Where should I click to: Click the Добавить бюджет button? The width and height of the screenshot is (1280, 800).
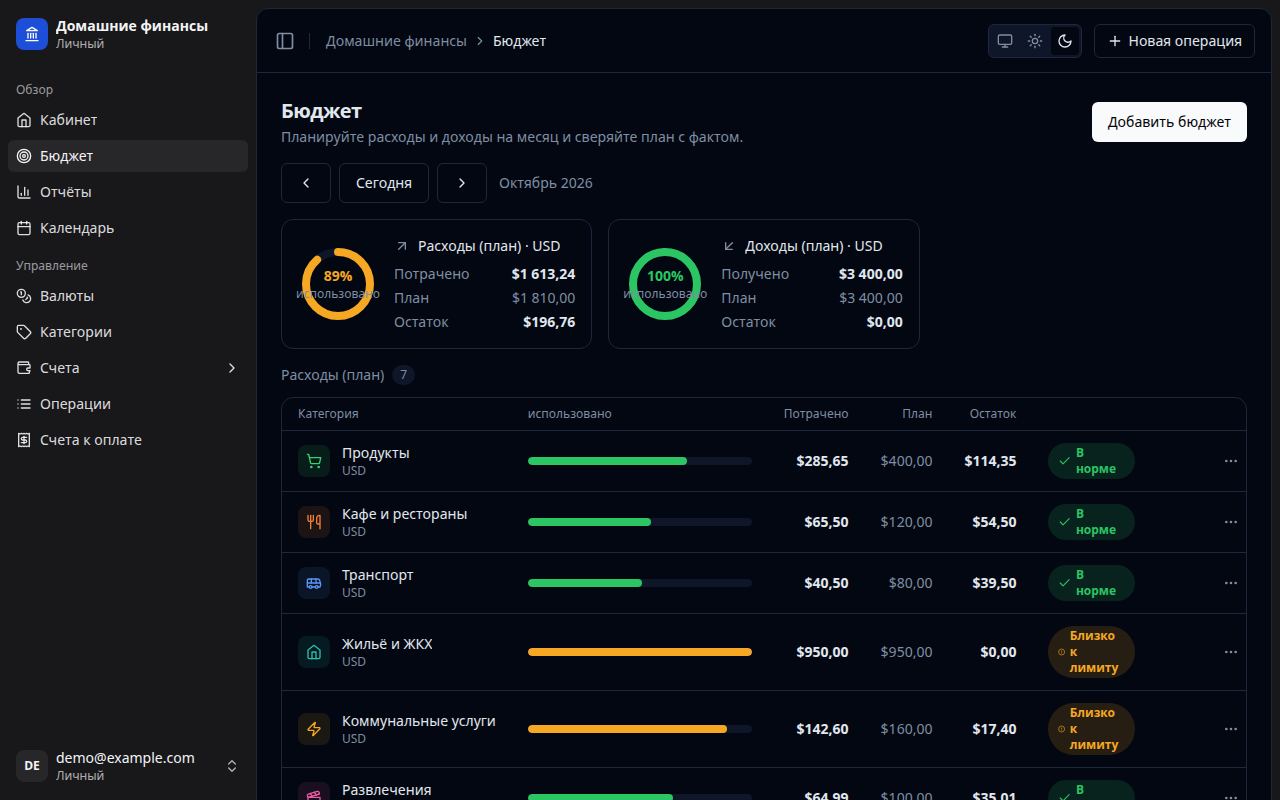(1169, 122)
